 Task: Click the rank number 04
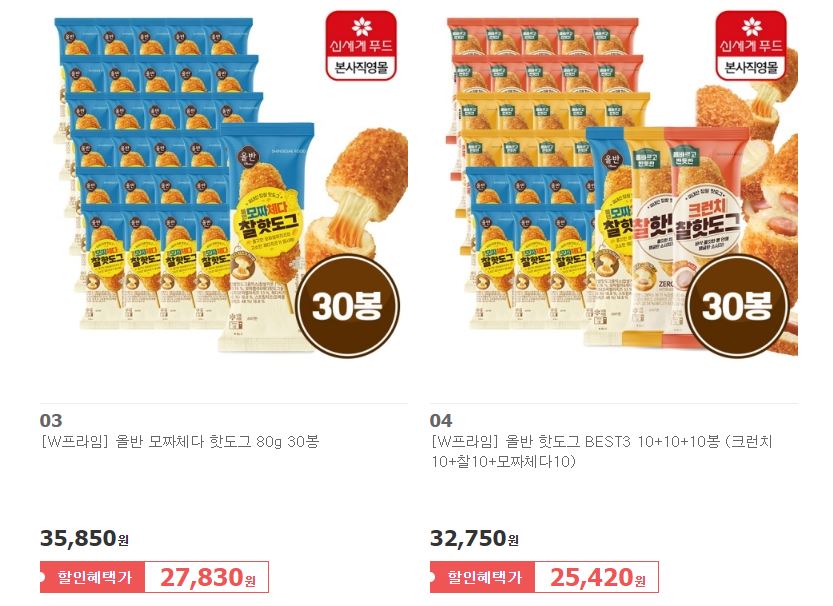click(x=441, y=421)
